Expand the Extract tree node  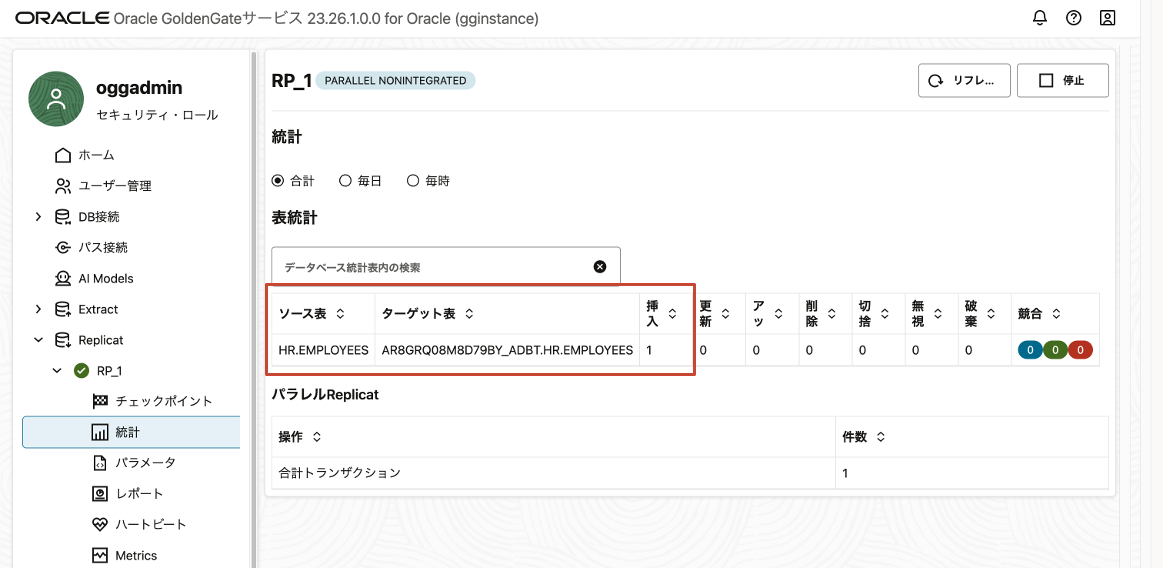(x=38, y=309)
